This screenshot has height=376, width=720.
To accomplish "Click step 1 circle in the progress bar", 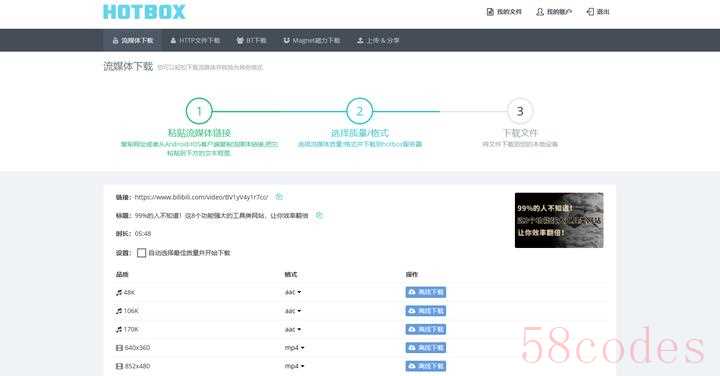I will tap(199, 111).
